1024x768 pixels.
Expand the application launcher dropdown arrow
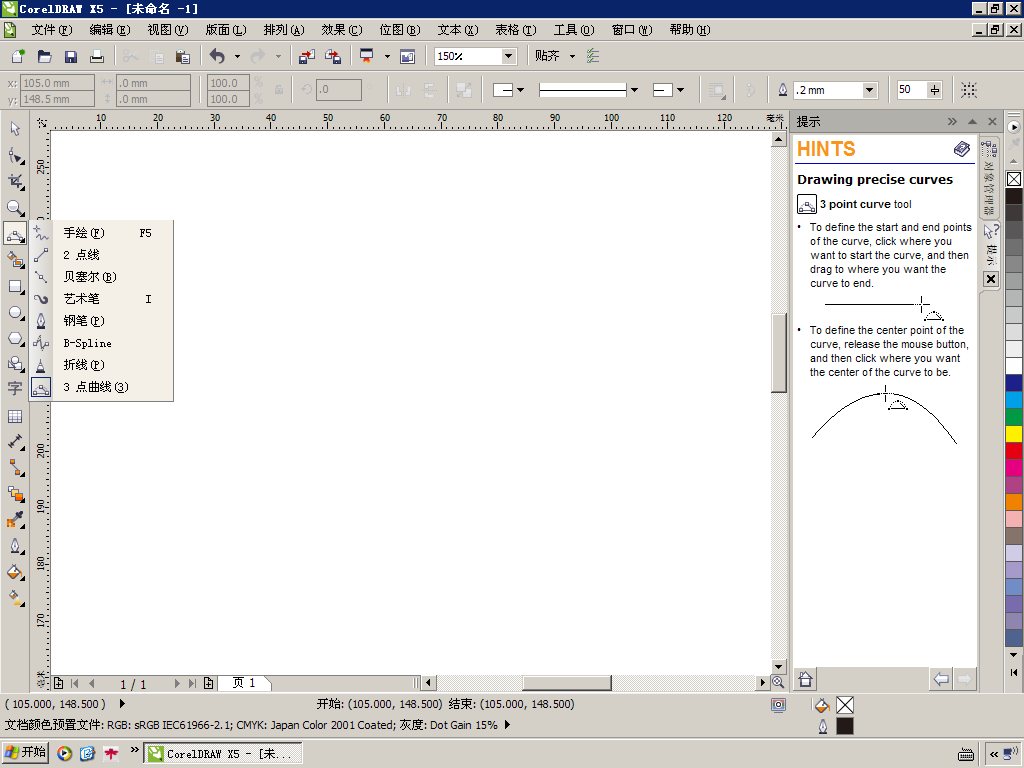[387, 56]
